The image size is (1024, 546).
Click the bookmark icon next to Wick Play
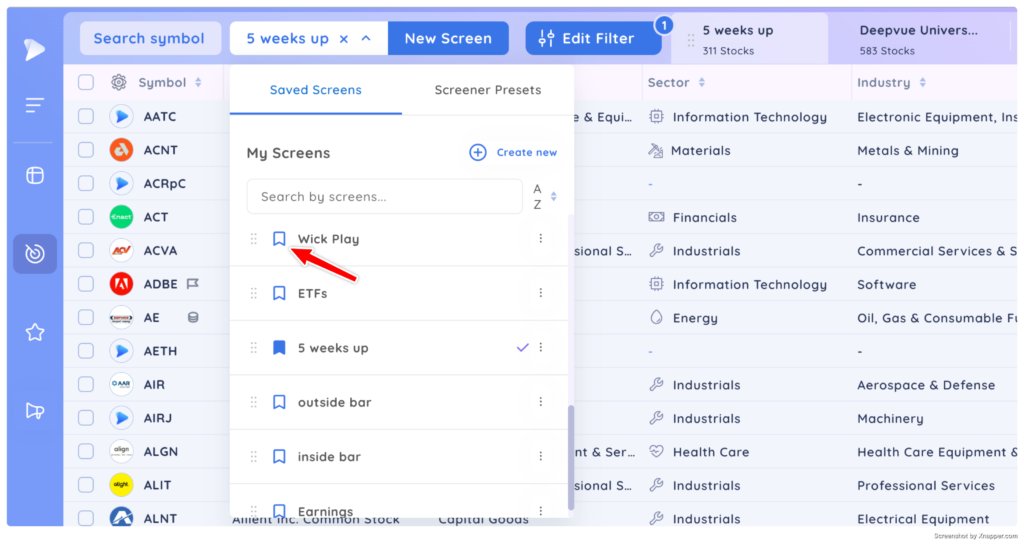pos(279,238)
